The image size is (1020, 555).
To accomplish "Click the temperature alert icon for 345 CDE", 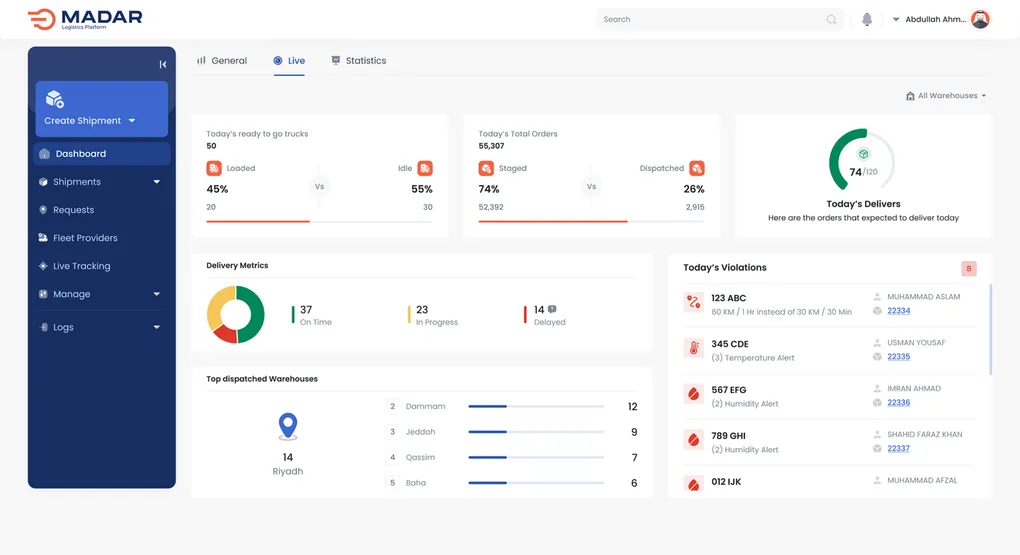I will tap(693, 348).
